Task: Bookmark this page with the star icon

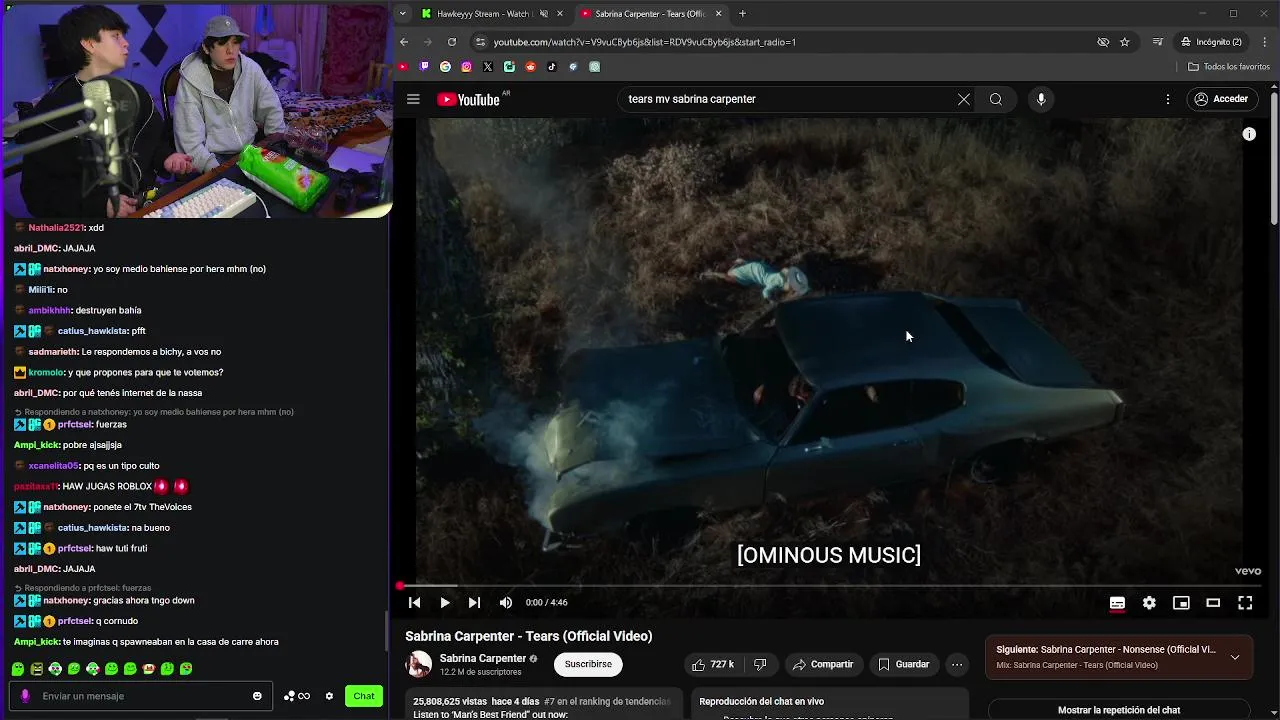Action: coord(1125,42)
